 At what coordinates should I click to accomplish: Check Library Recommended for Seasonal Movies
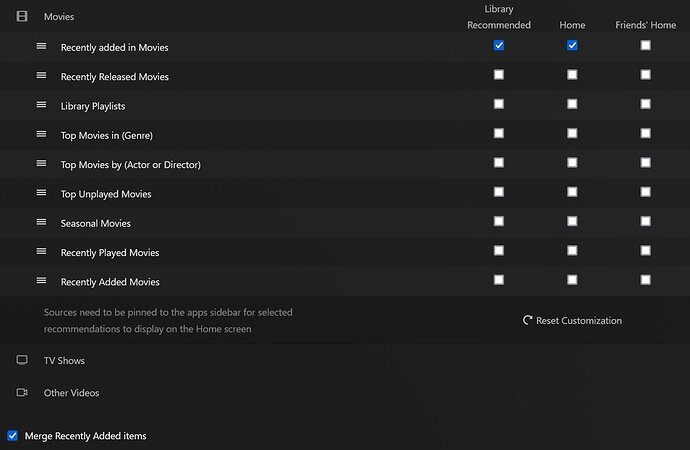pos(499,221)
